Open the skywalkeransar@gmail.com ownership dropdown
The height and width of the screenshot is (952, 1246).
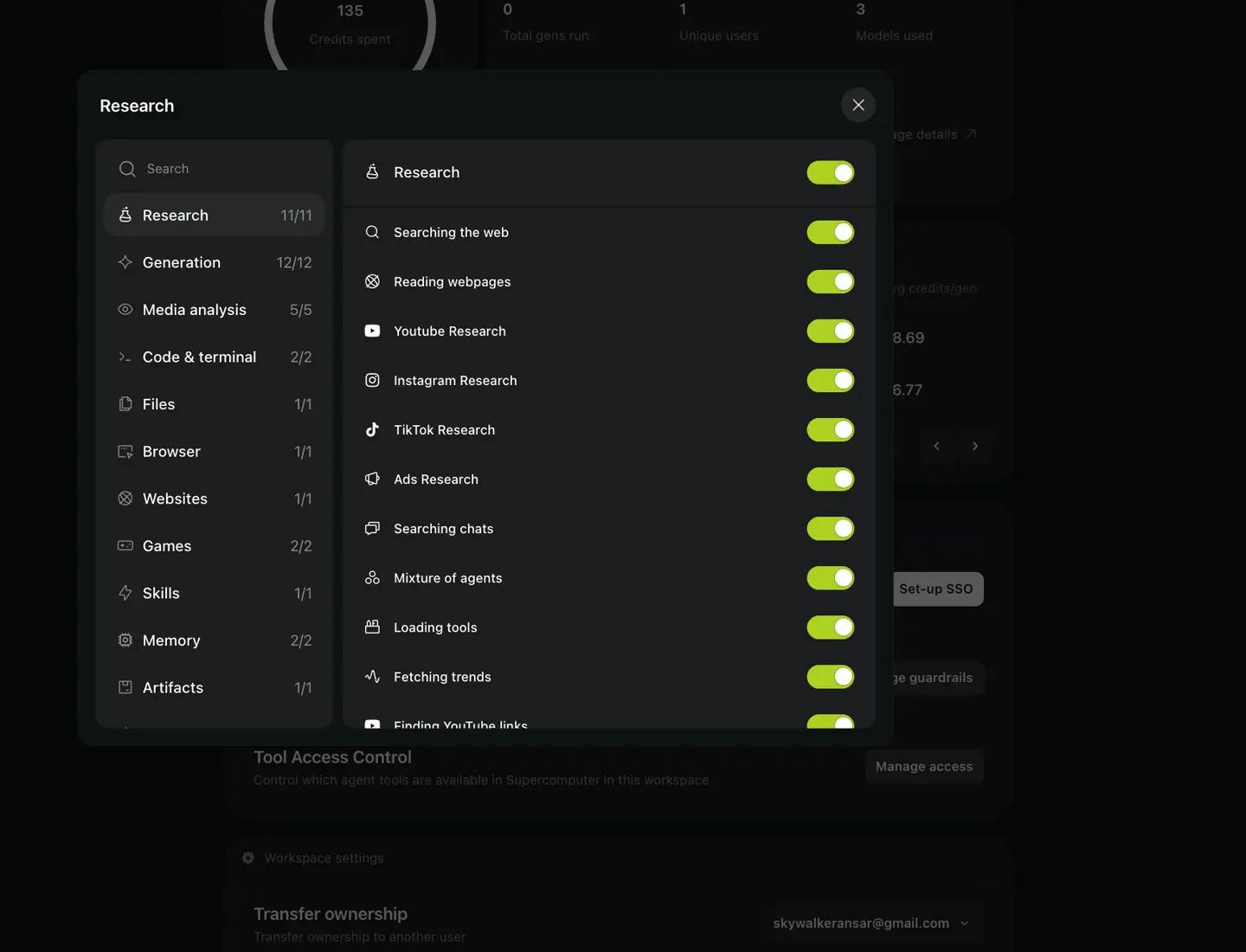pyautogui.click(x=871, y=923)
